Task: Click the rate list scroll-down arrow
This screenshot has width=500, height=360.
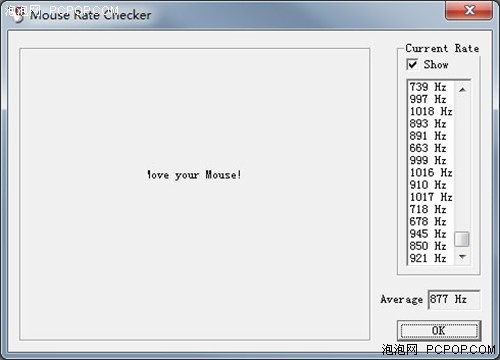Action: pos(462,257)
